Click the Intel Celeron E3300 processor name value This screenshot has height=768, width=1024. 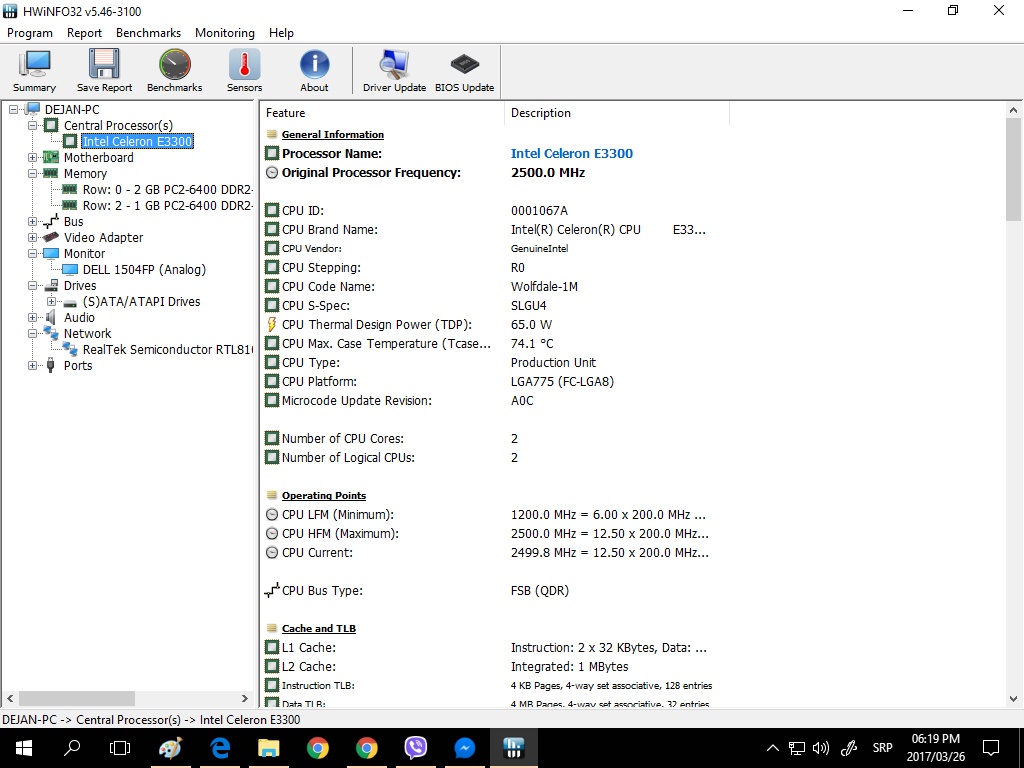[x=571, y=153]
